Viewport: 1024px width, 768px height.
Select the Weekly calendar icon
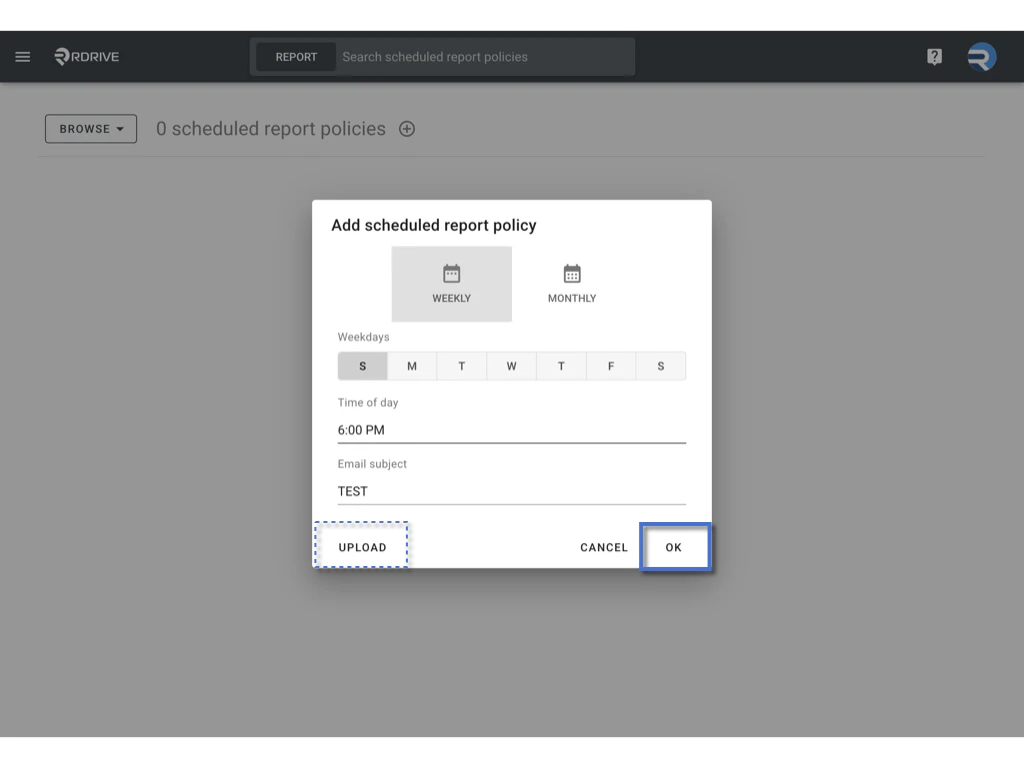coord(451,272)
